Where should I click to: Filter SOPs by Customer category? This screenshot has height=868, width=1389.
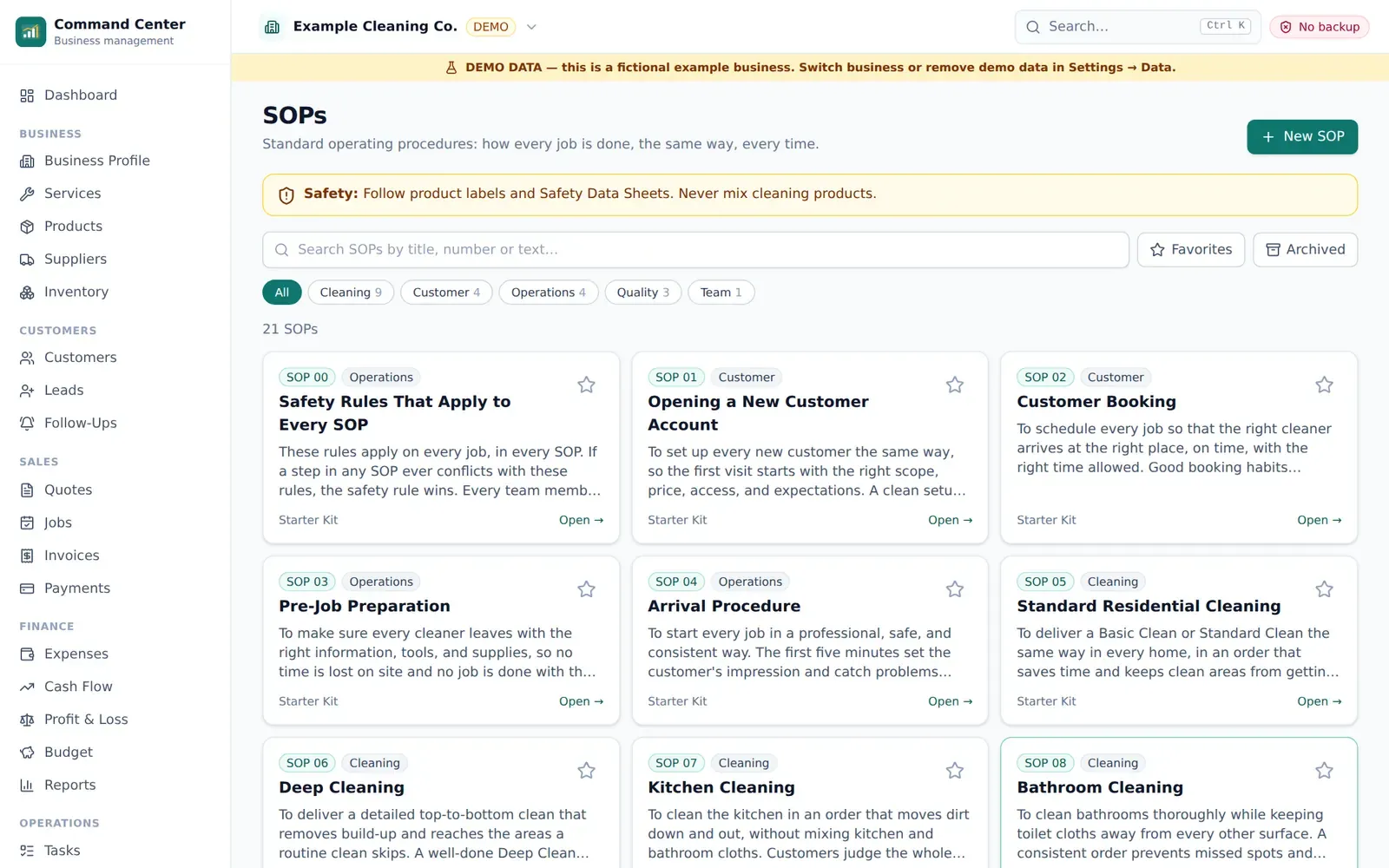click(446, 293)
